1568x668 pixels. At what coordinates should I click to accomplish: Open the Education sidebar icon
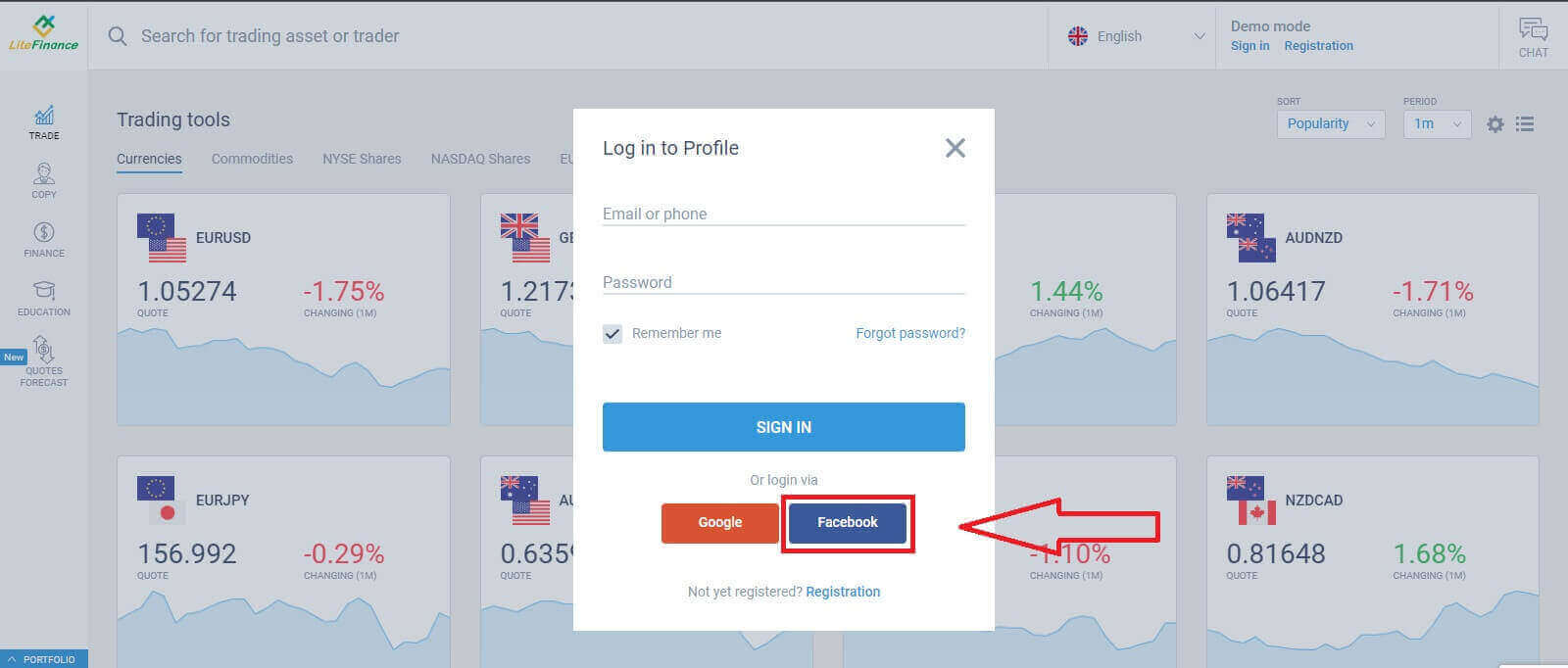click(44, 299)
